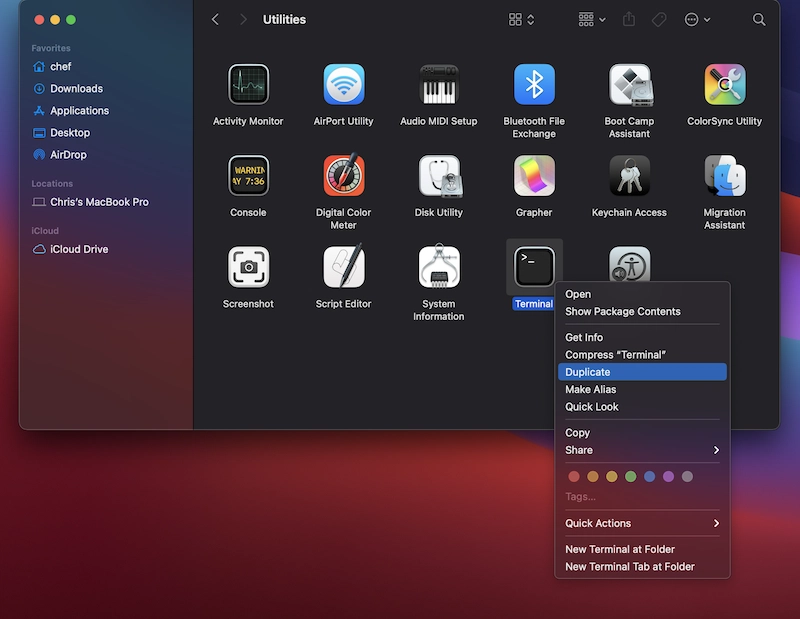Screen dimensions: 800x619
Task: Select the VoiceOver Utility accessibility icon
Action: click(x=629, y=264)
